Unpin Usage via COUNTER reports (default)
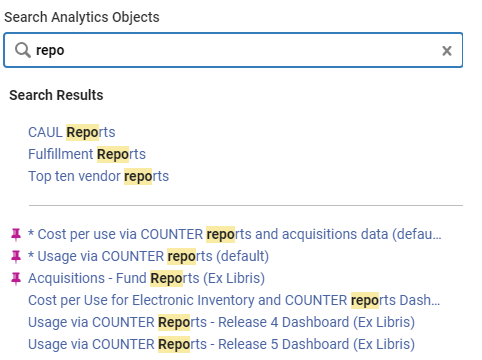Viewport: 482px width, 360px height. (x=16, y=257)
